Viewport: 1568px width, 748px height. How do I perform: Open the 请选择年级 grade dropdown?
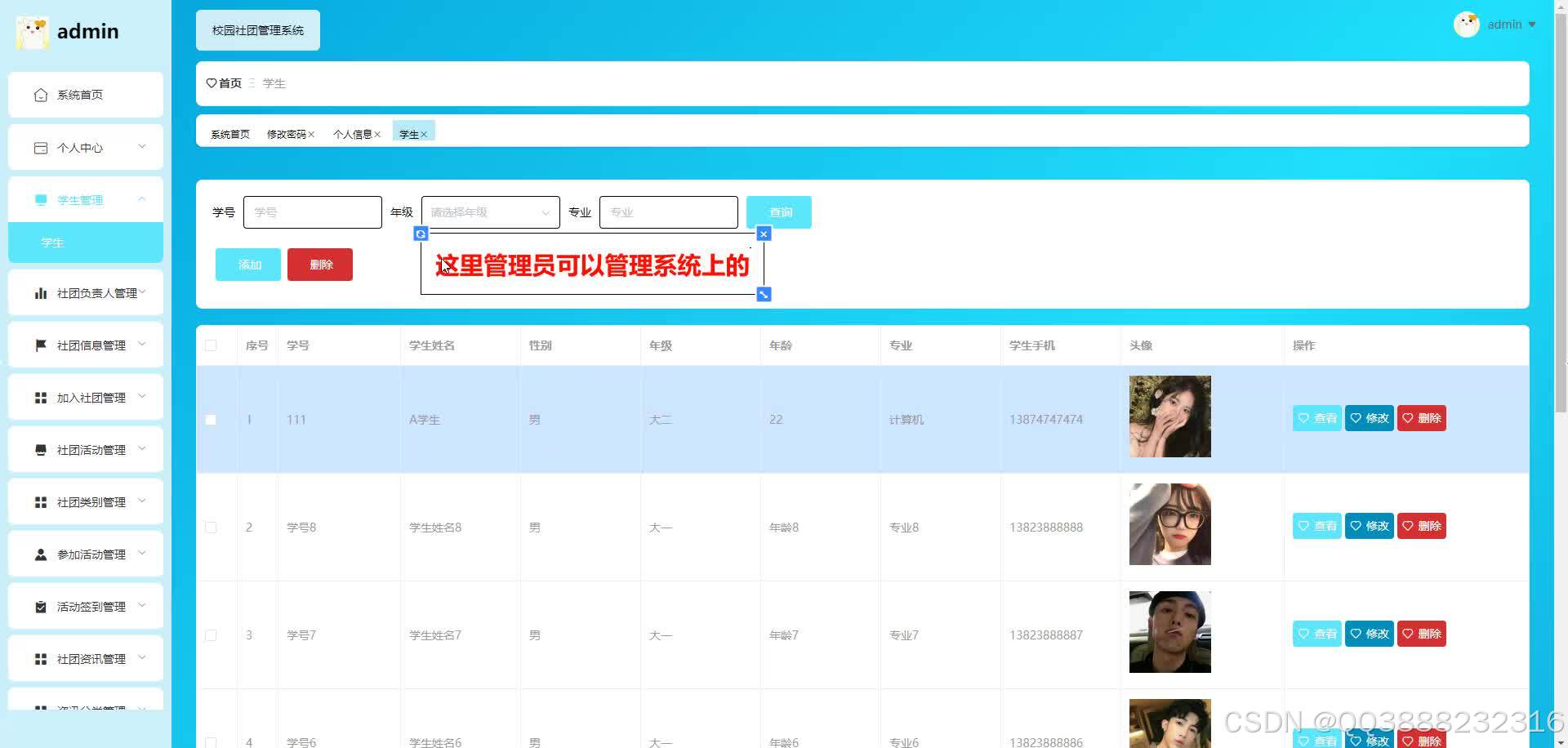[x=491, y=212]
